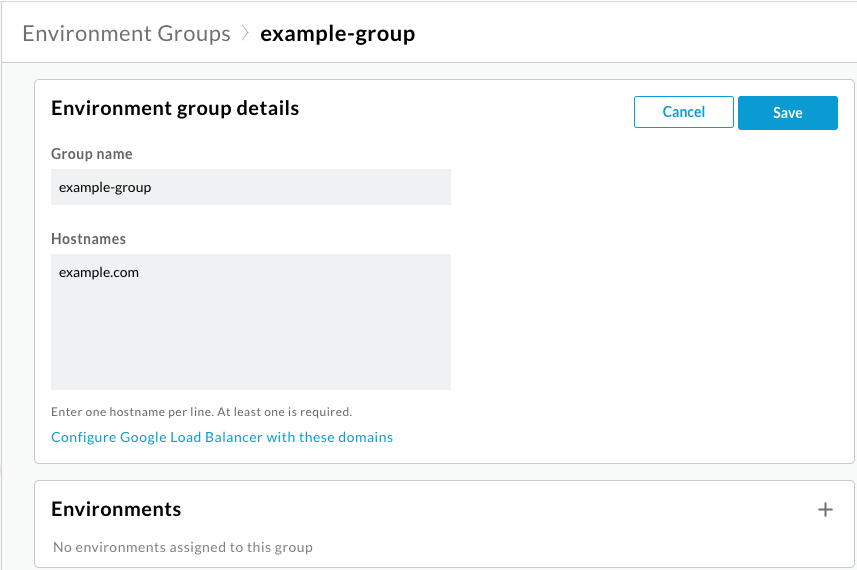Open Configure Google Load Balancer link
The height and width of the screenshot is (570, 857).
(222, 437)
